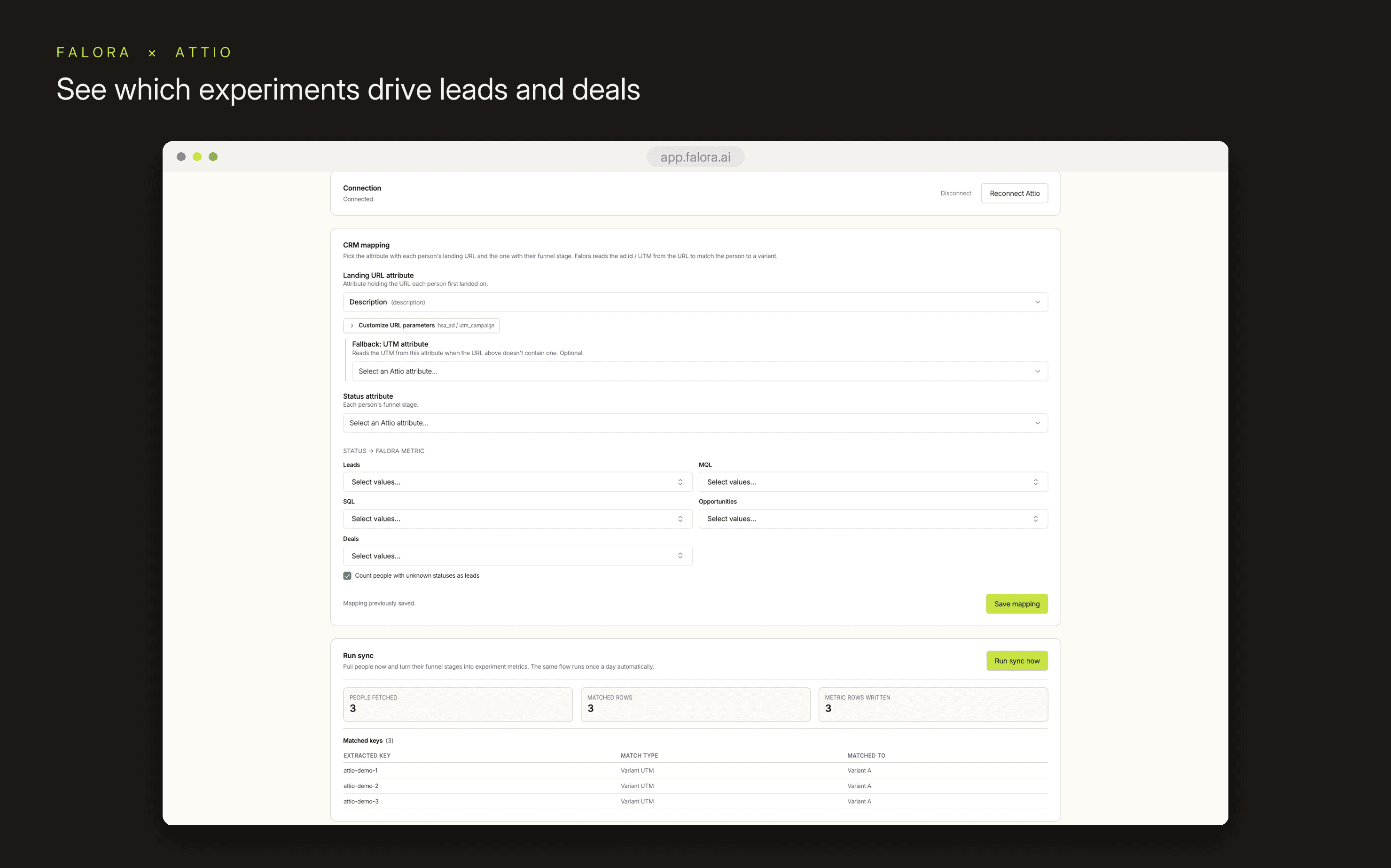The width and height of the screenshot is (1391, 868).
Task: Click the Connected status text
Action: (x=359, y=199)
